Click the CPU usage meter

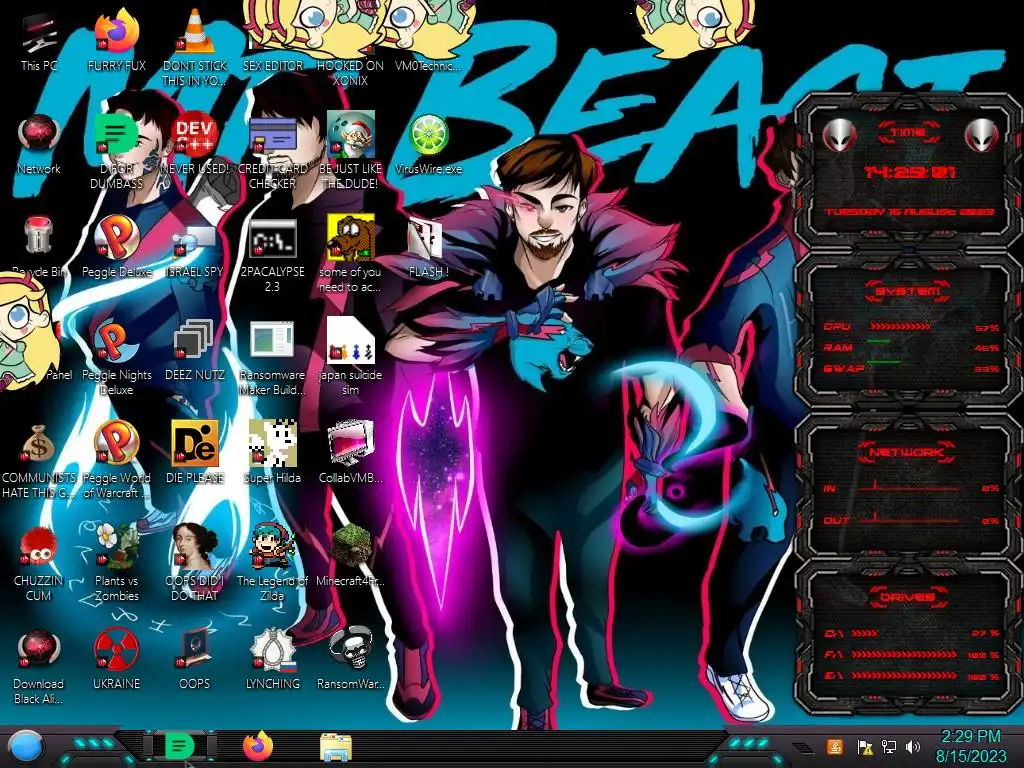pos(900,326)
